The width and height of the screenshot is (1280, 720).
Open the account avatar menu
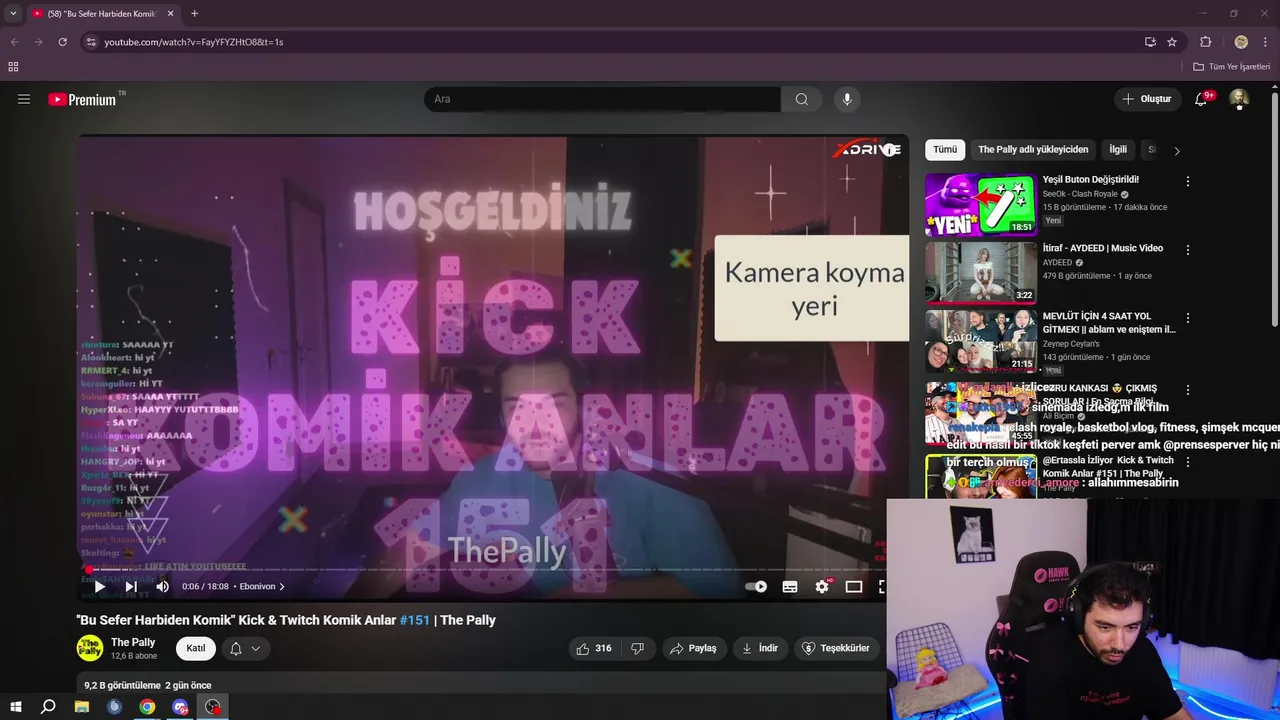(1239, 99)
